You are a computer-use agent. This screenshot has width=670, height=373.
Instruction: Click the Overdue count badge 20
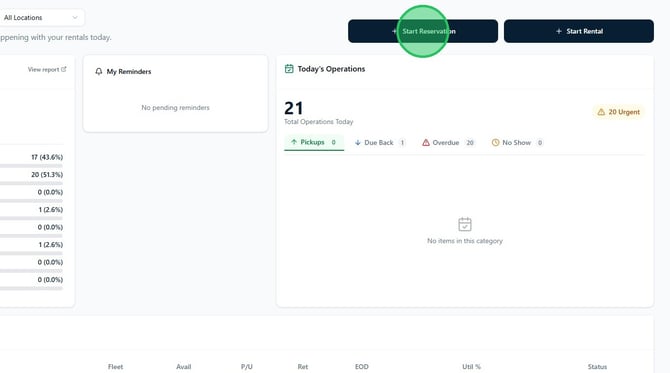click(x=470, y=143)
